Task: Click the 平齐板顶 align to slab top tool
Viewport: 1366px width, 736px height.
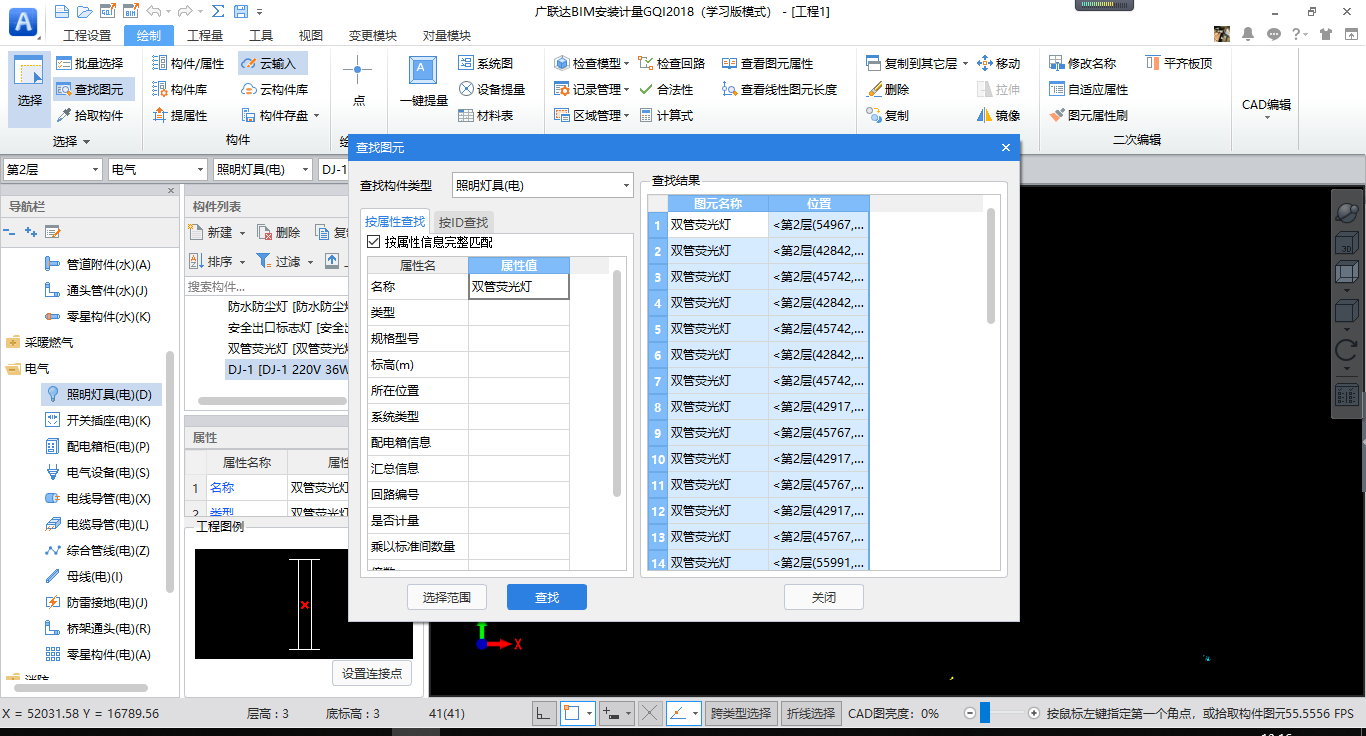Action: (x=1178, y=63)
